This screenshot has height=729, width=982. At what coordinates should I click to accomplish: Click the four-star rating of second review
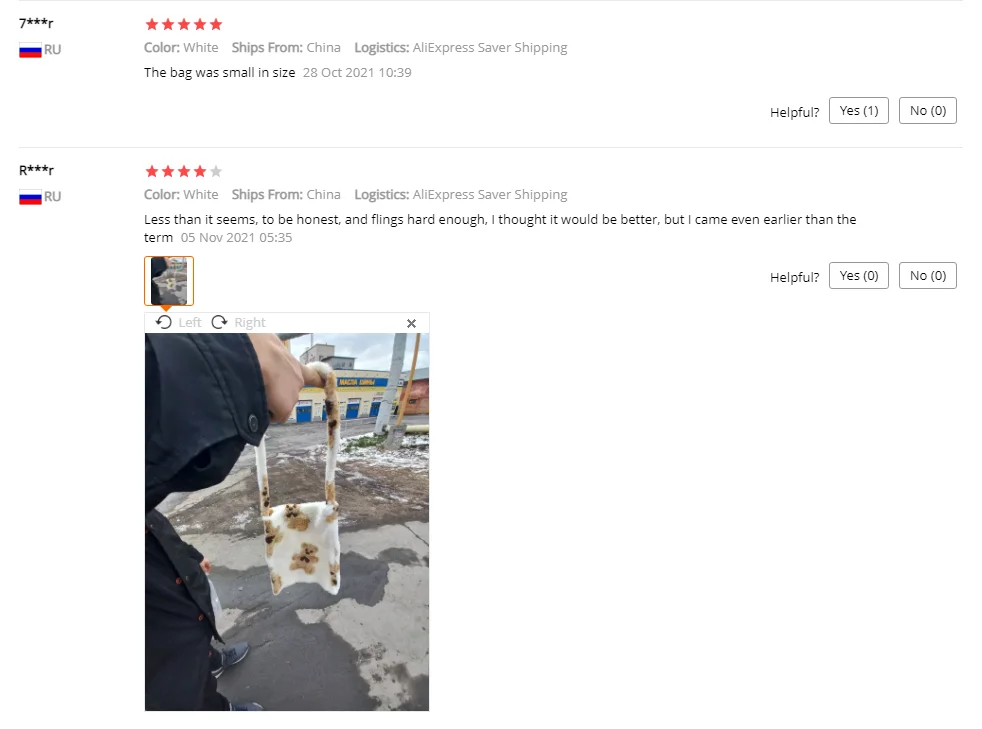(183, 172)
